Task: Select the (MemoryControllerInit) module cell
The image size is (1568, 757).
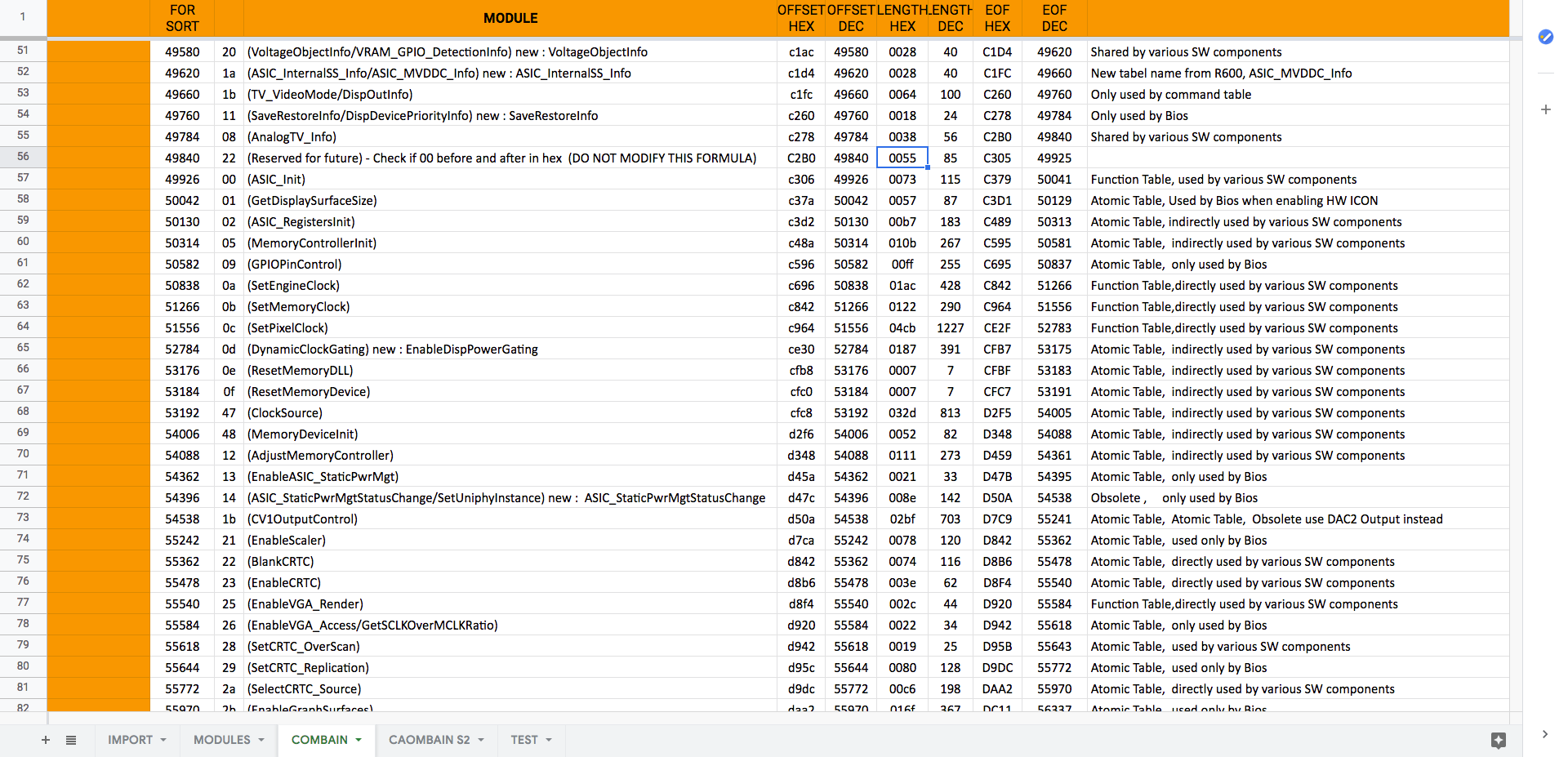Action: (510, 243)
